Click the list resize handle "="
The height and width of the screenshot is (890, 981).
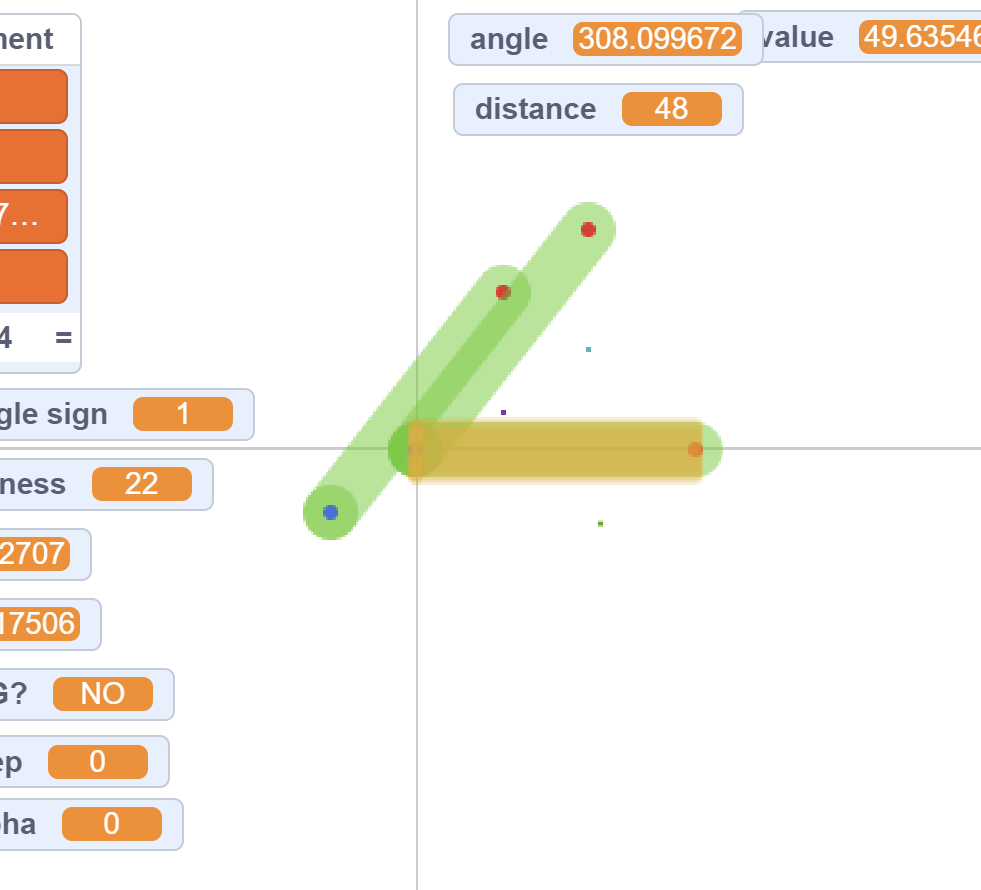(63, 338)
